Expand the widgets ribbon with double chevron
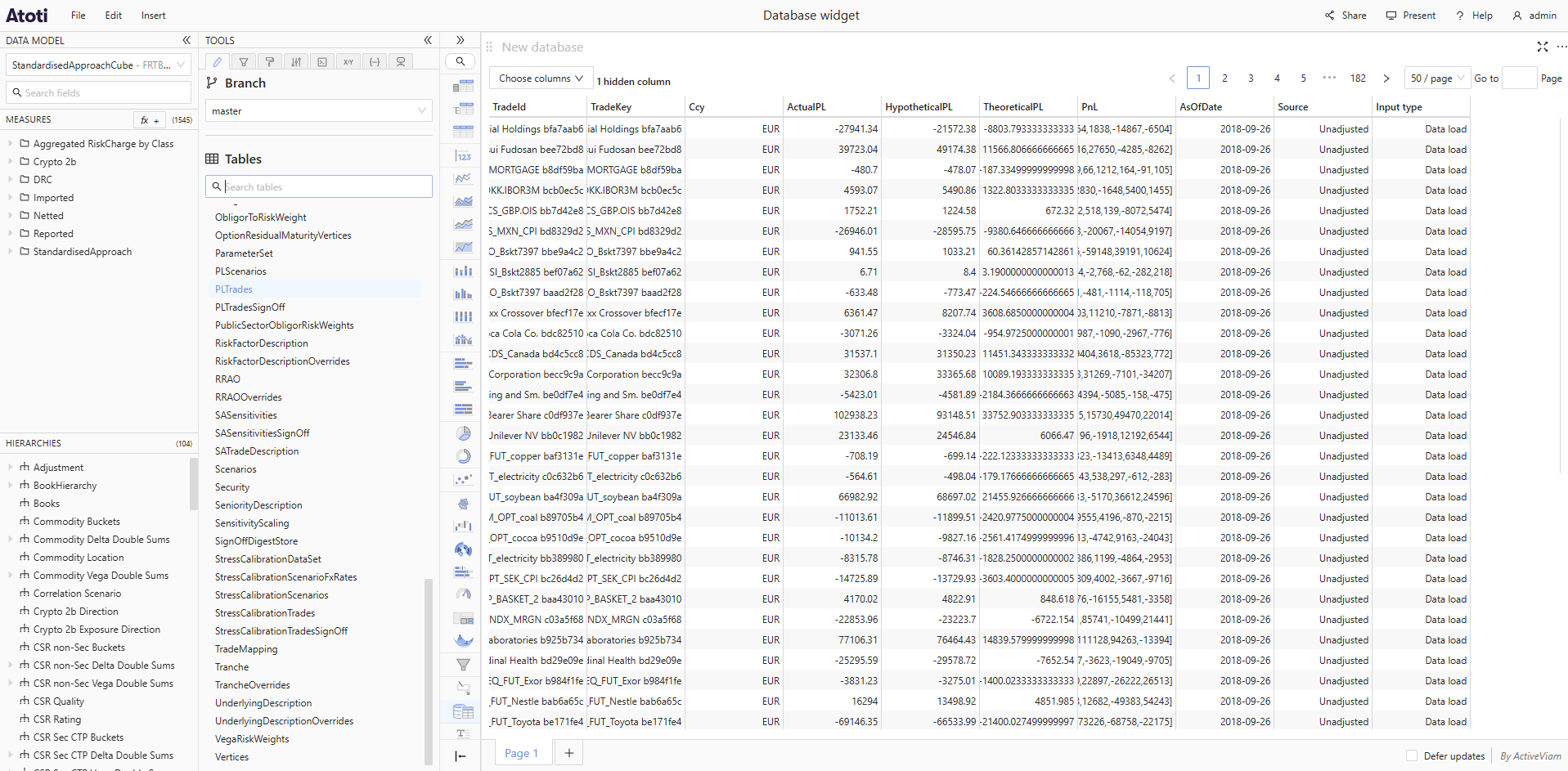Viewport: 1568px width, 771px height. pos(461,40)
